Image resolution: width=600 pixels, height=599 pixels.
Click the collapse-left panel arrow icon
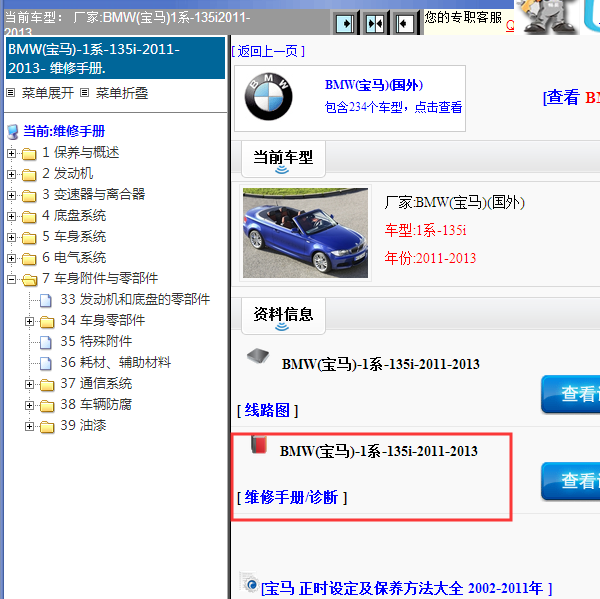click(x=404, y=24)
